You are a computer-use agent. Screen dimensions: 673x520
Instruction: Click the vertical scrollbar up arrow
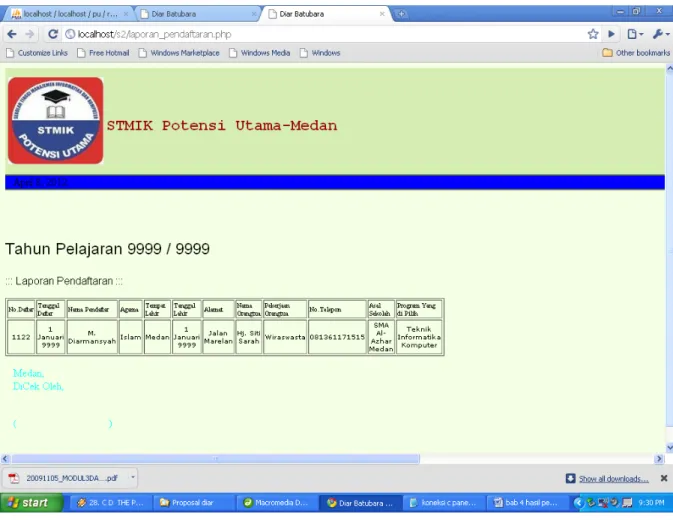tap(670, 68)
